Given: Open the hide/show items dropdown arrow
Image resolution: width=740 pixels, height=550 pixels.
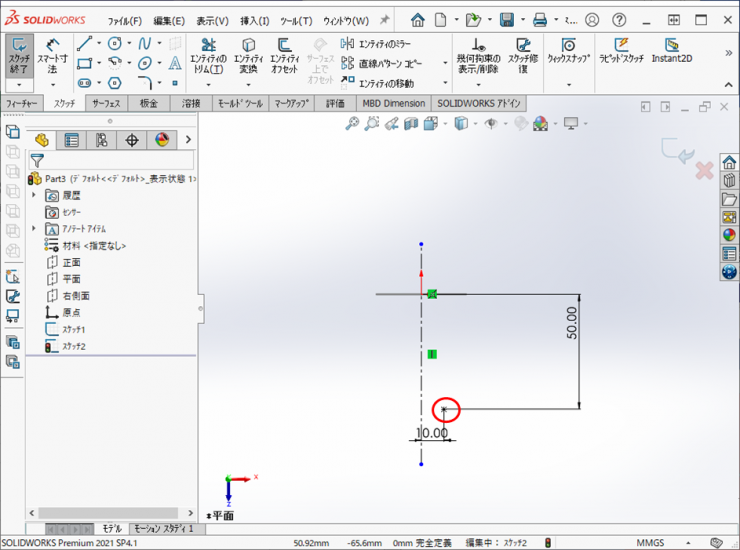Looking at the screenshot, I should (x=505, y=123).
